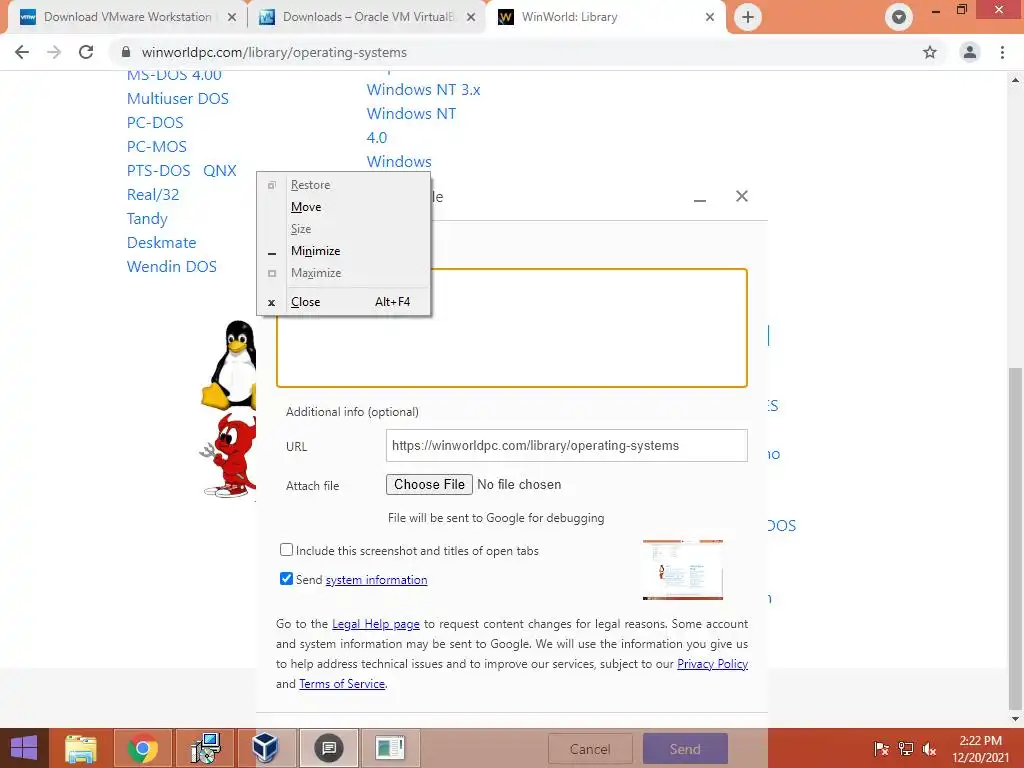Open the Terms of Service link
Image resolution: width=1024 pixels, height=768 pixels.
pos(342,684)
